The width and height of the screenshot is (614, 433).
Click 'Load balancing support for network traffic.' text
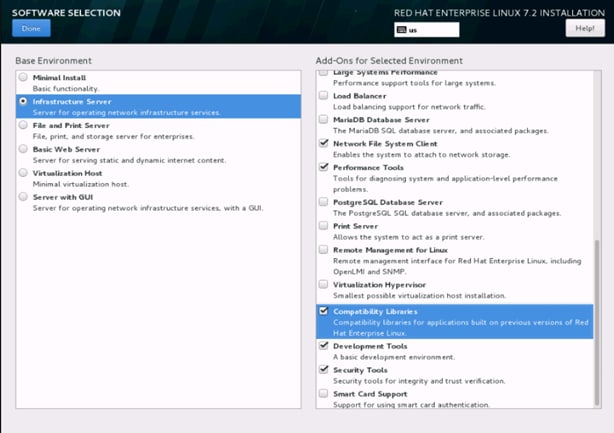[409, 107]
